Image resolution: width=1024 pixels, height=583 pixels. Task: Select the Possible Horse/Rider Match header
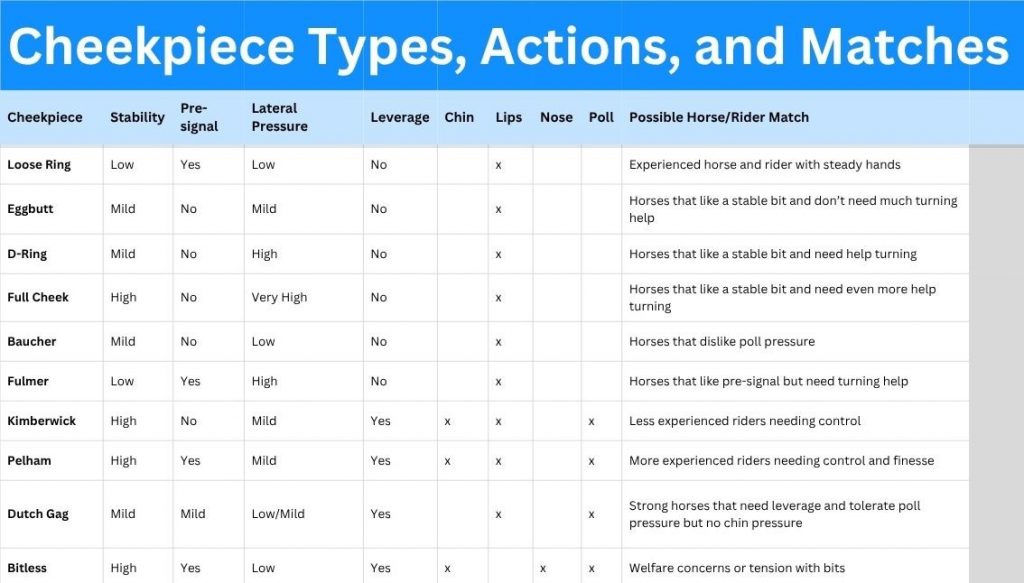pyautogui.click(x=719, y=117)
